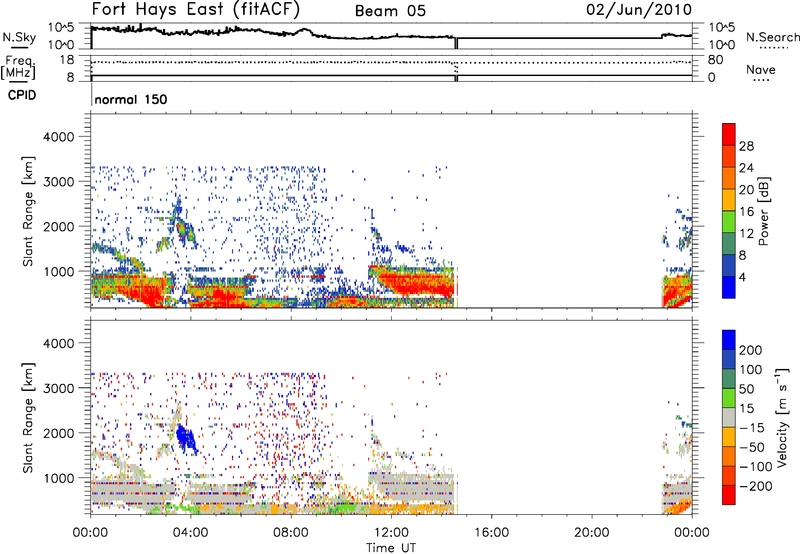
Task: Click the "Freq. [MHz]" axis label
Action: click(x=18, y=68)
